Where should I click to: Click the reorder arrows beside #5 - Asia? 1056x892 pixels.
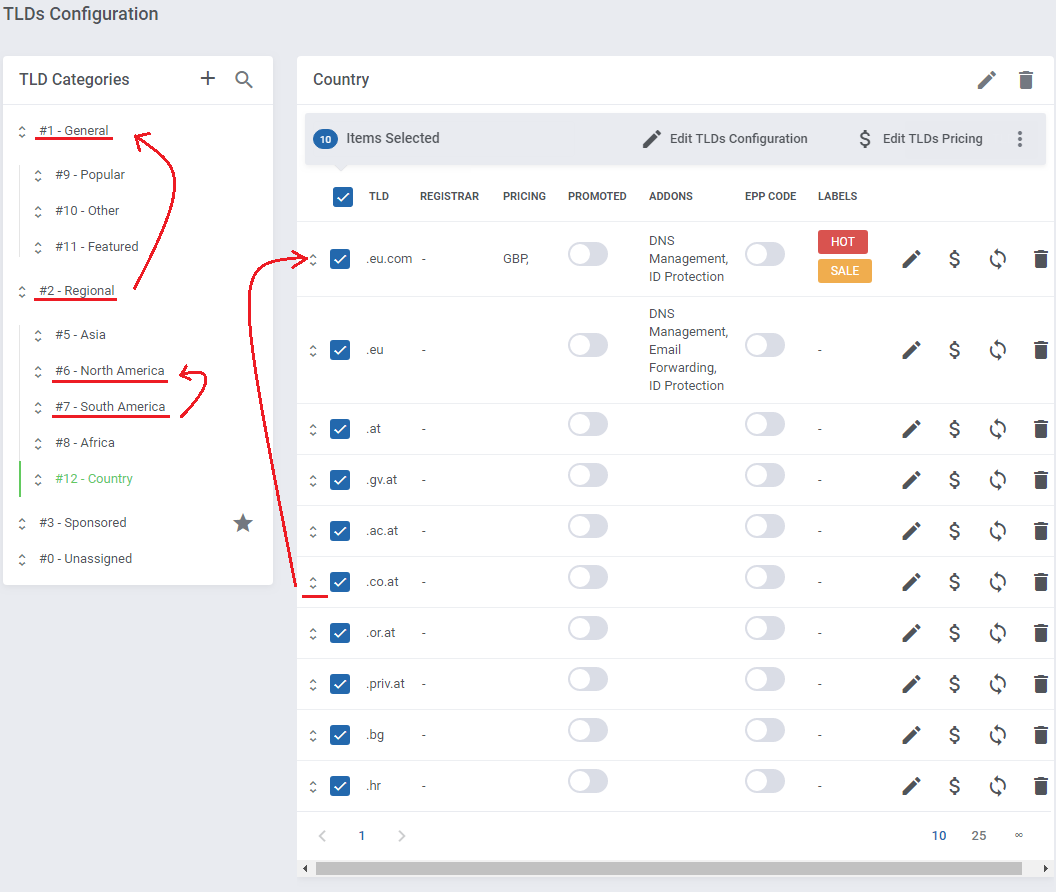pyautogui.click(x=38, y=335)
